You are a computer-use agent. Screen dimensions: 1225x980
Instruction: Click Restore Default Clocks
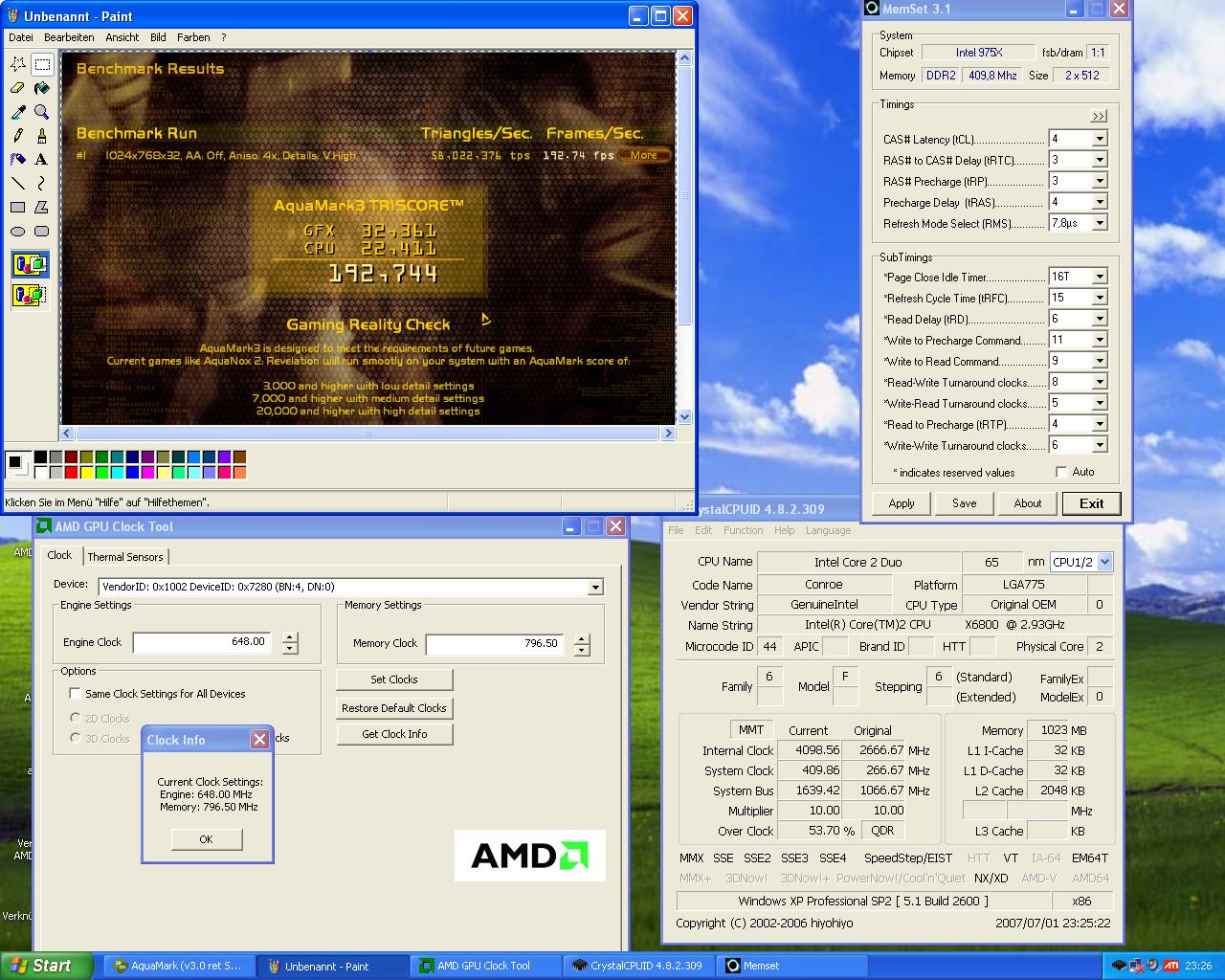394,708
